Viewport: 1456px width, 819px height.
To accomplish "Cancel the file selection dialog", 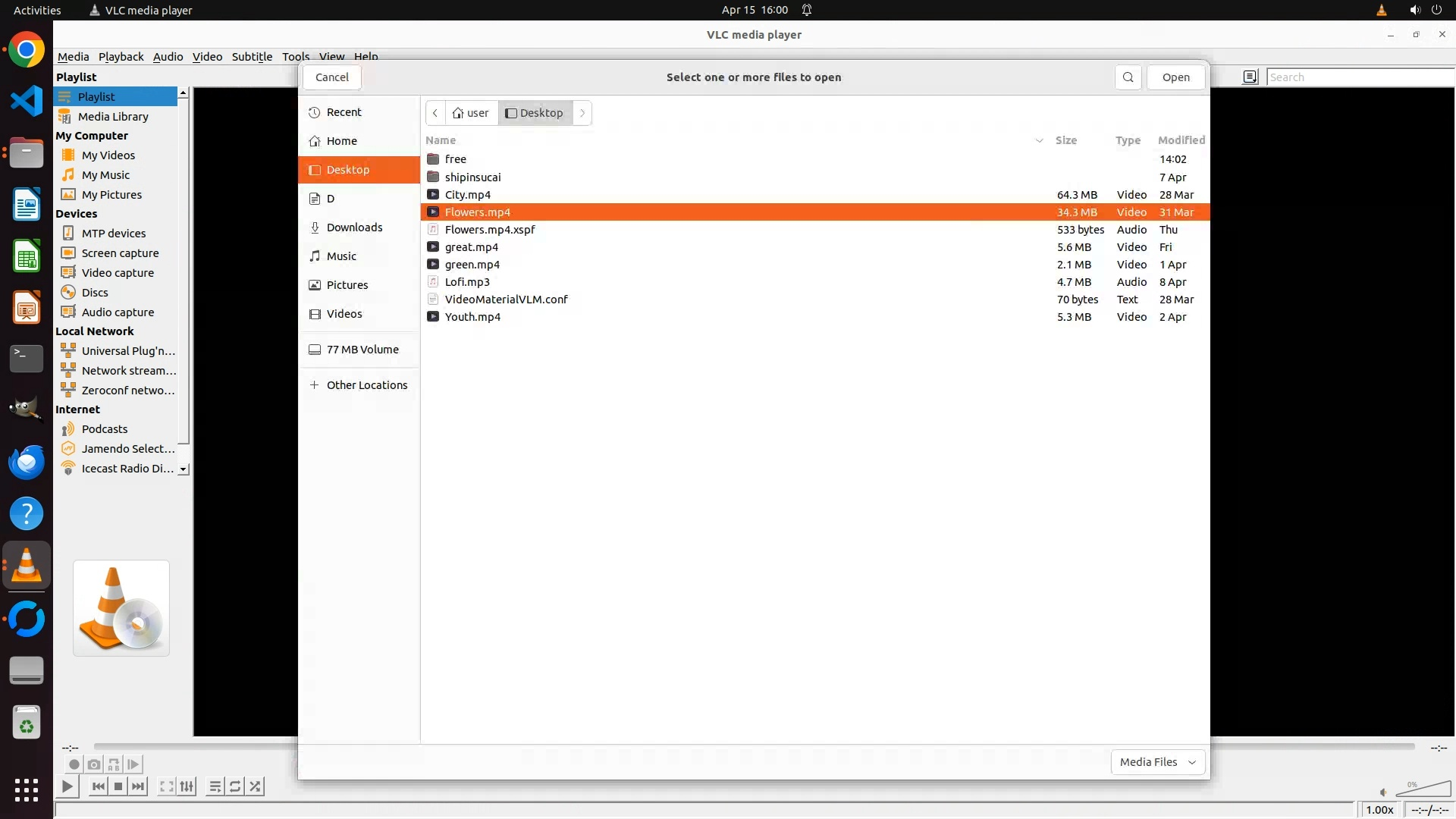I will pyautogui.click(x=331, y=77).
